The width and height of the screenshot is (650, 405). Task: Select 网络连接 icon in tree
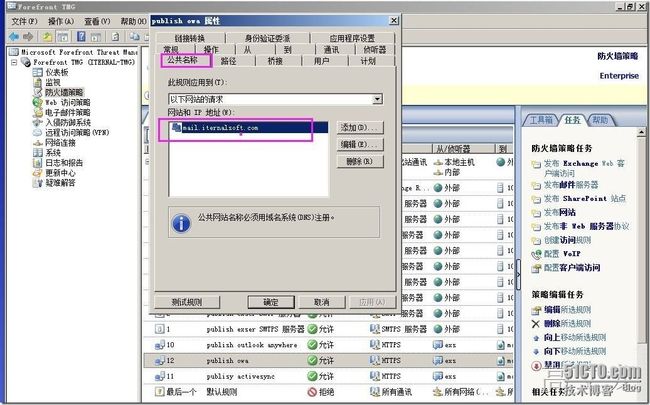click(x=37, y=143)
